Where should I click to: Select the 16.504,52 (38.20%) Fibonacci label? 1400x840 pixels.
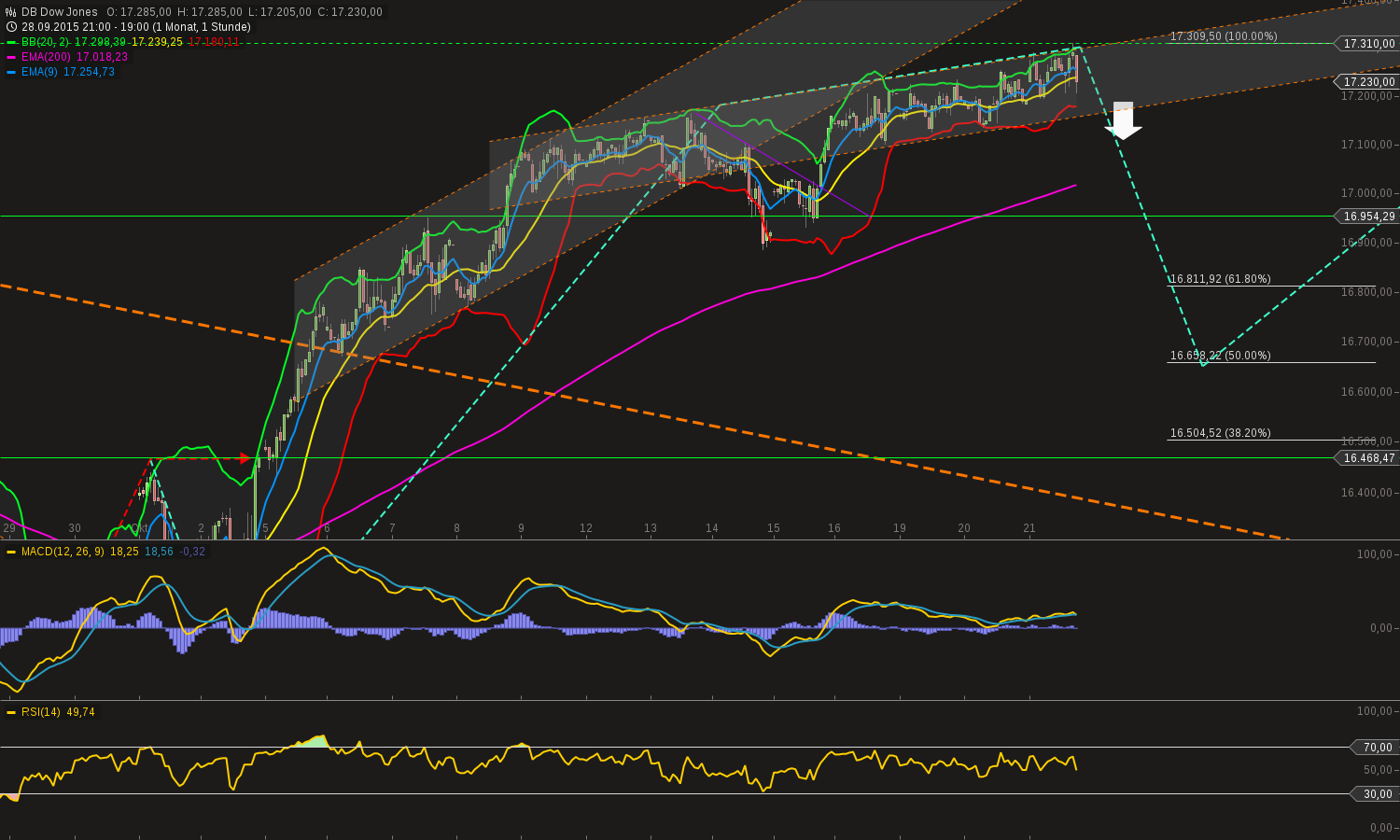1221,433
